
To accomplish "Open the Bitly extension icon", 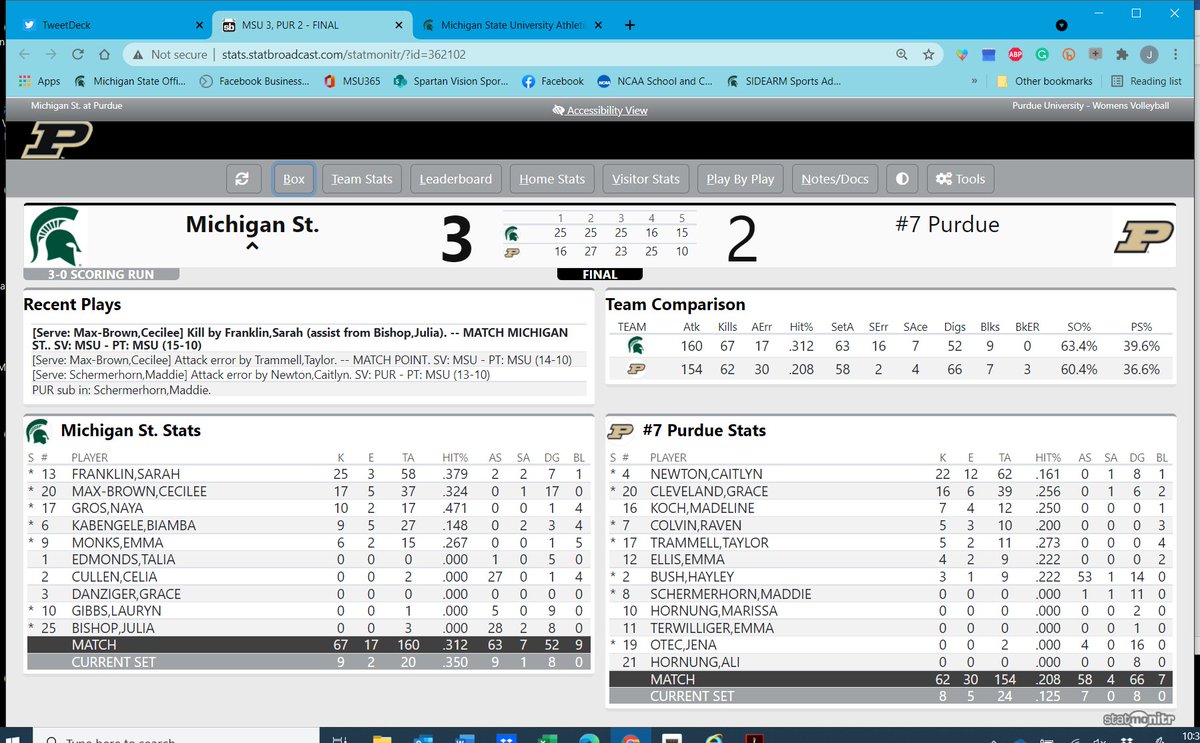I will [x=1069, y=55].
